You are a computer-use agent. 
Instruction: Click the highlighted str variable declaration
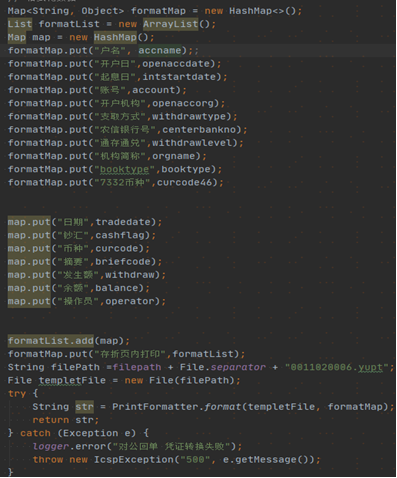(84, 407)
